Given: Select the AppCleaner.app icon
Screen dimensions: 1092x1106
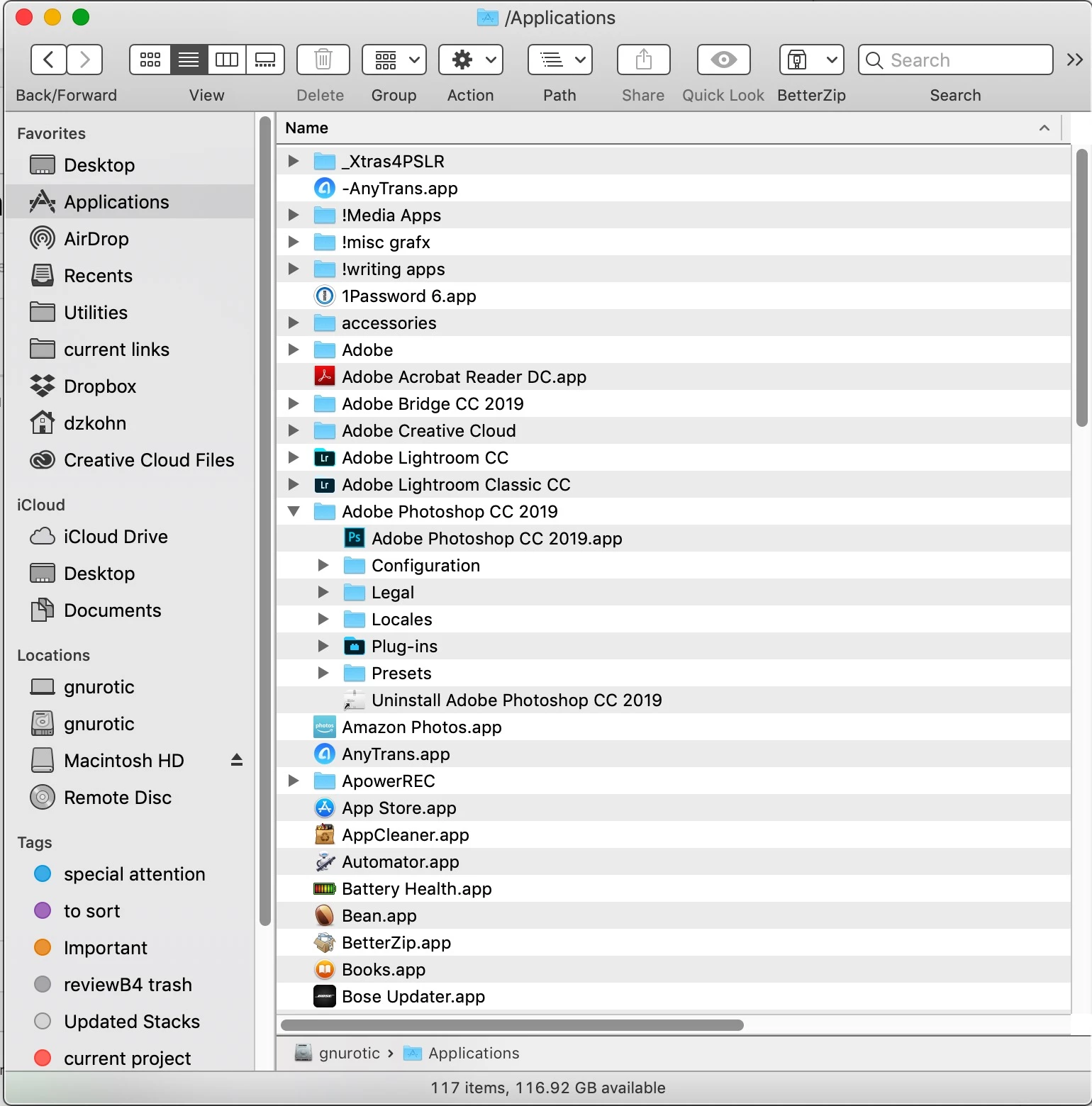Looking at the screenshot, I should [325, 834].
